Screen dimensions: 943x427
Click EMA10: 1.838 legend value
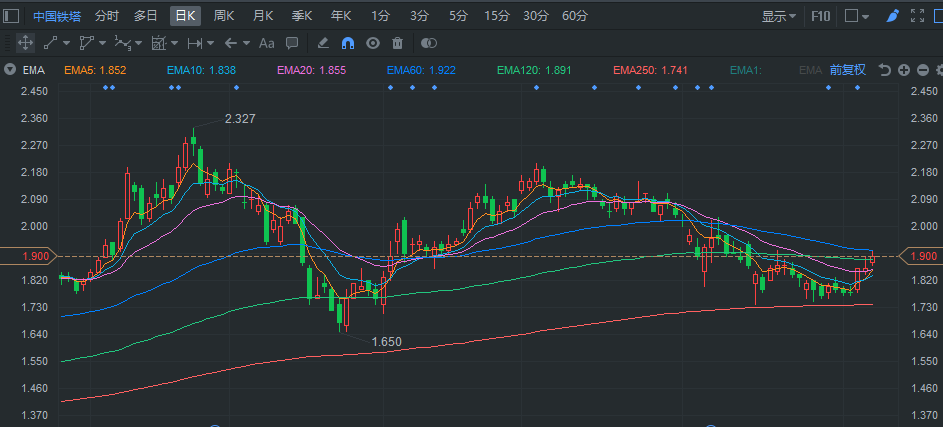click(x=201, y=70)
